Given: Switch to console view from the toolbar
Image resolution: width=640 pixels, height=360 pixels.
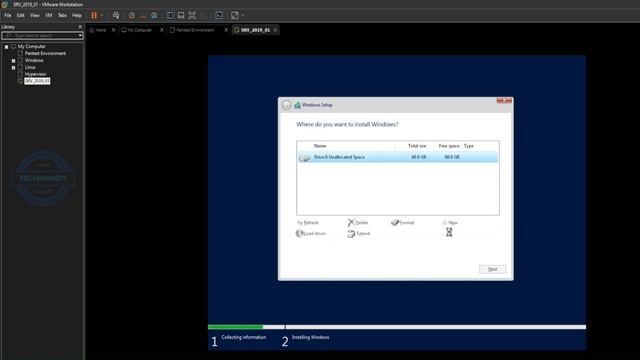Looking at the screenshot, I should tap(219, 16).
